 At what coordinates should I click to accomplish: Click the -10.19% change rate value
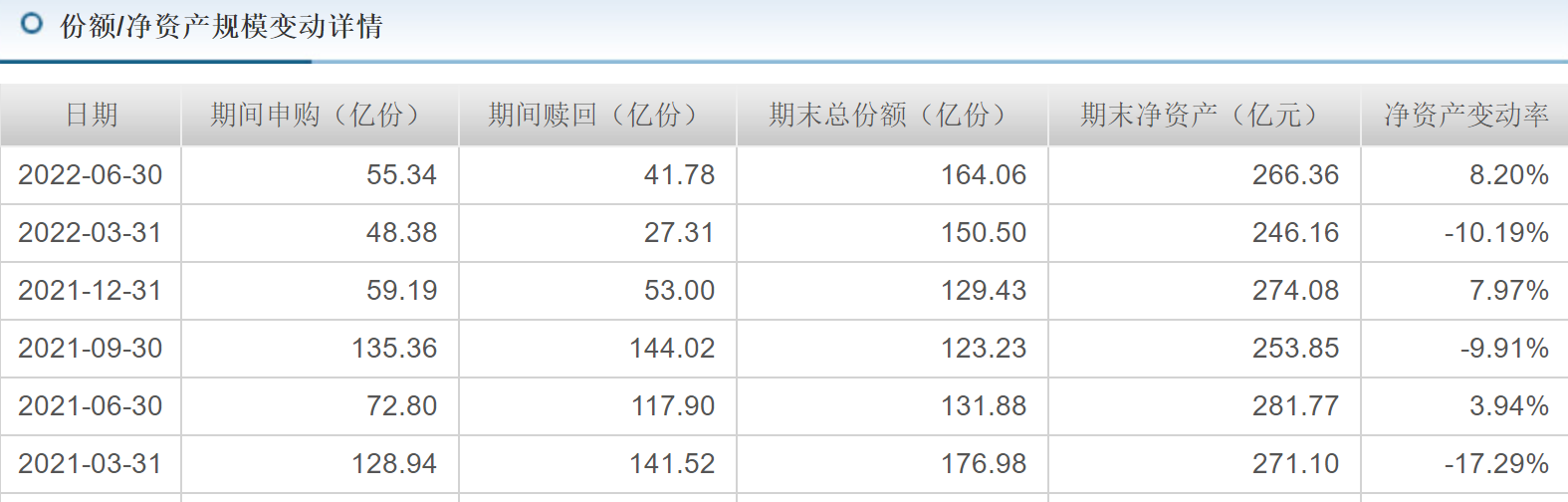coord(1496,233)
